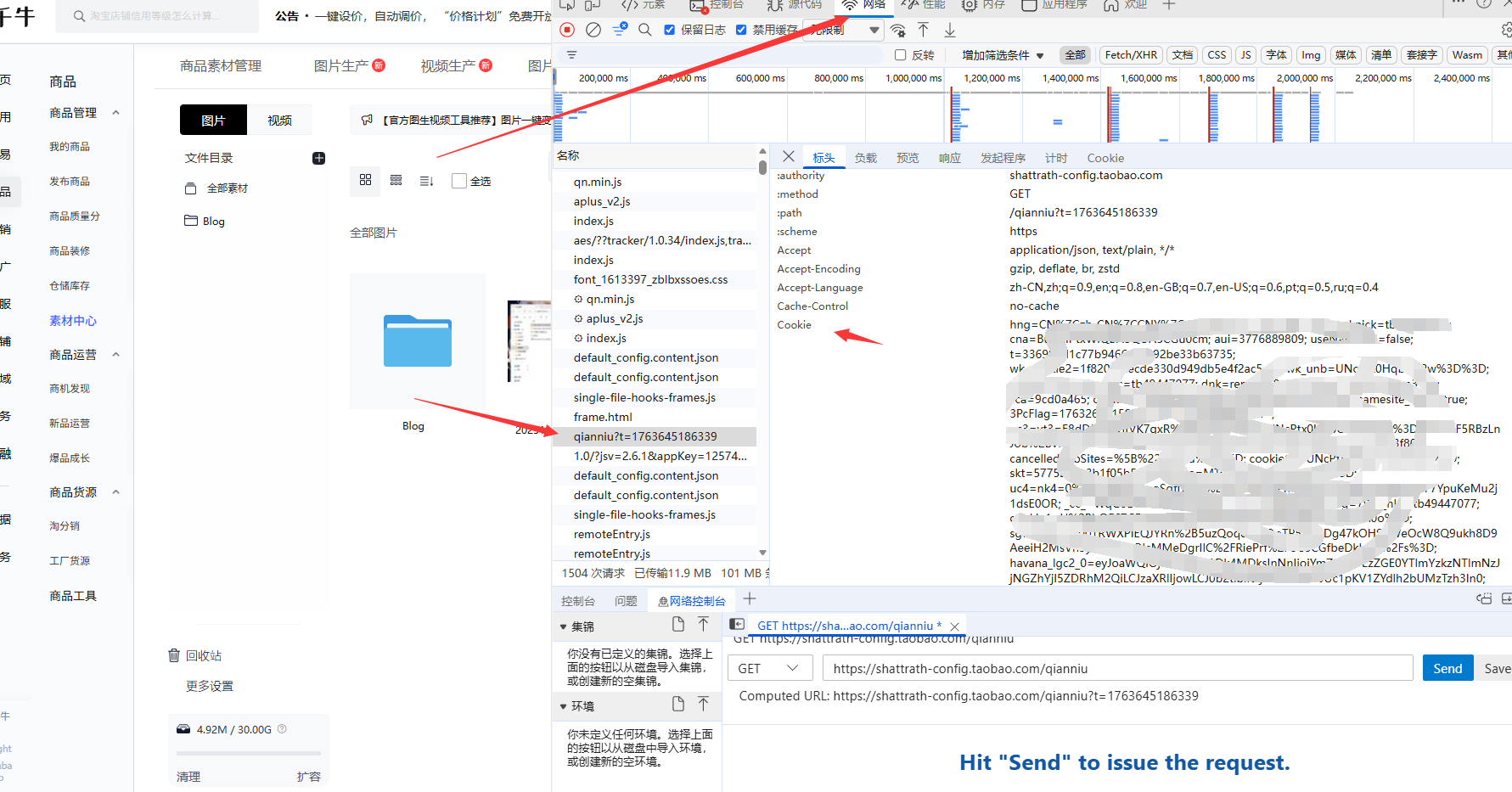1512x792 pixels.
Task: Open the Cookie tab in request details
Action: click(x=1105, y=158)
